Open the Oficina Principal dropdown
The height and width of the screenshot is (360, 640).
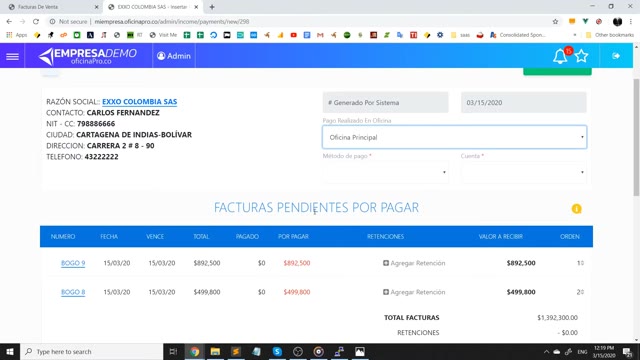(454, 137)
